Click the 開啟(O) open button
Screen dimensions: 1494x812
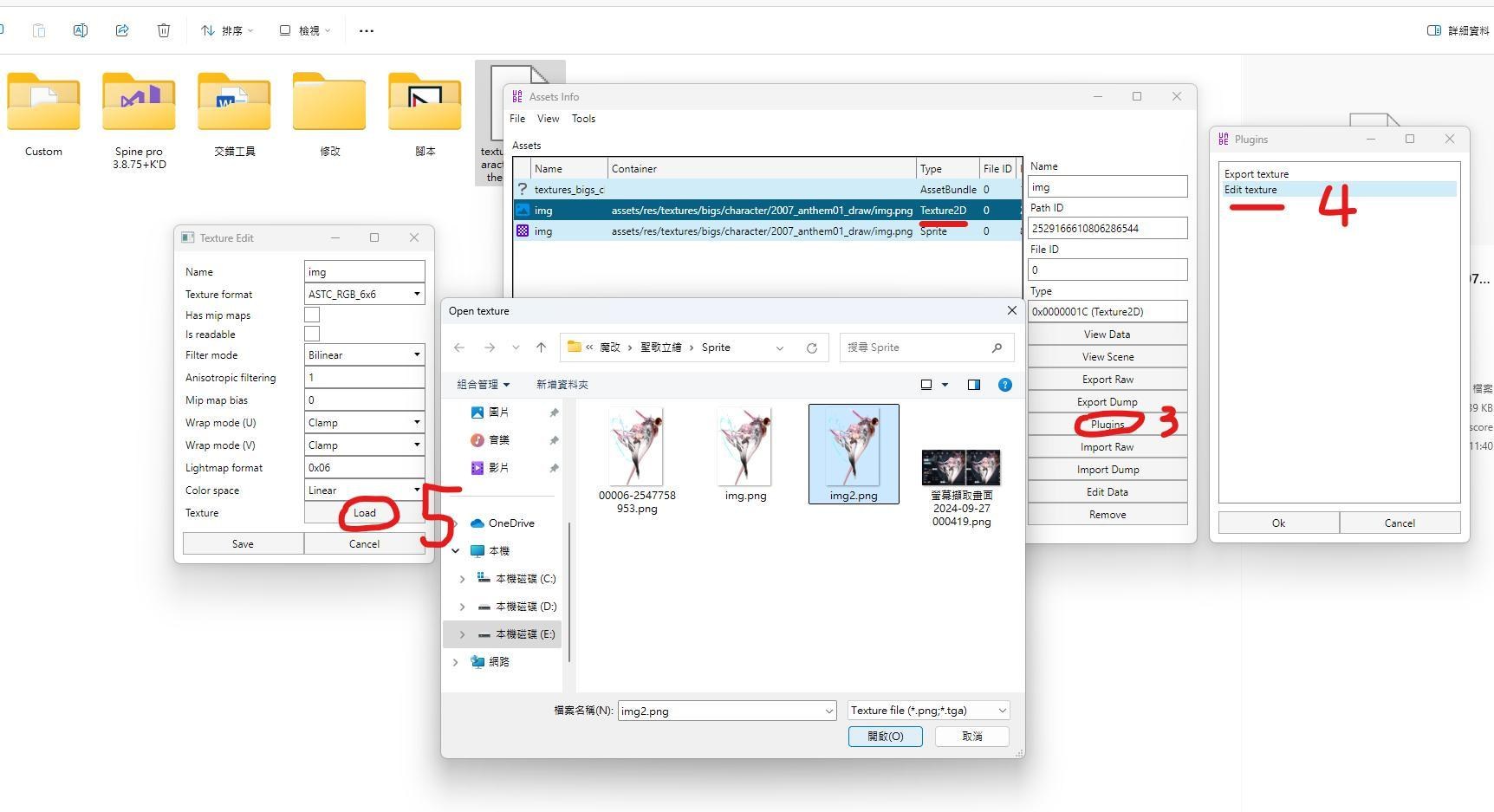[x=885, y=737]
